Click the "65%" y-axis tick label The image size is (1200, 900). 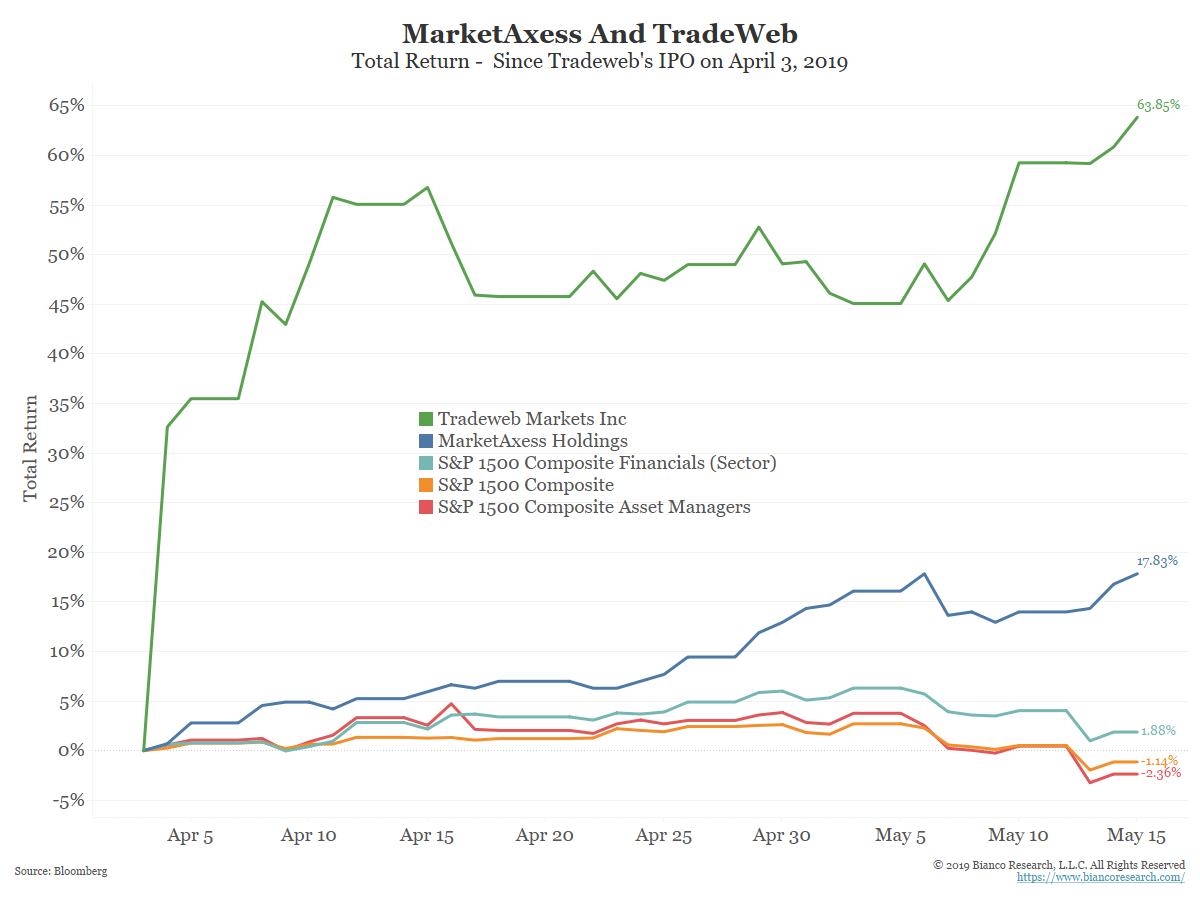[67, 105]
